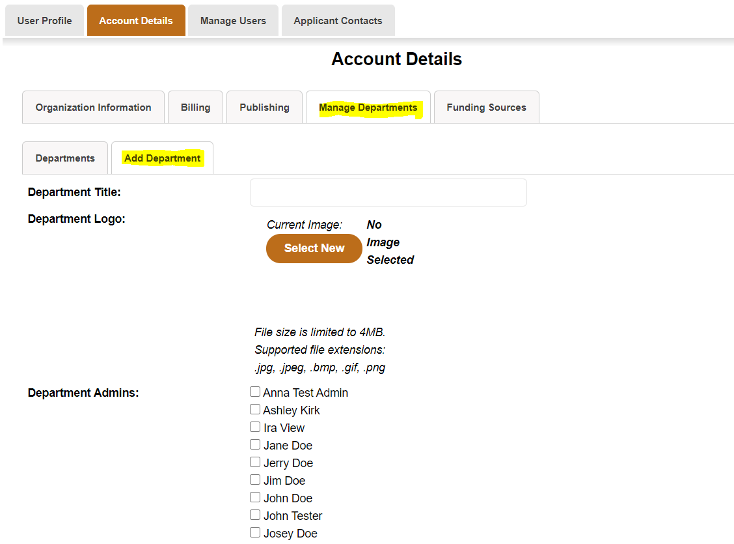Tick the John Tester checkbox
Image resolution: width=734 pixels, height=544 pixels.
point(255,515)
